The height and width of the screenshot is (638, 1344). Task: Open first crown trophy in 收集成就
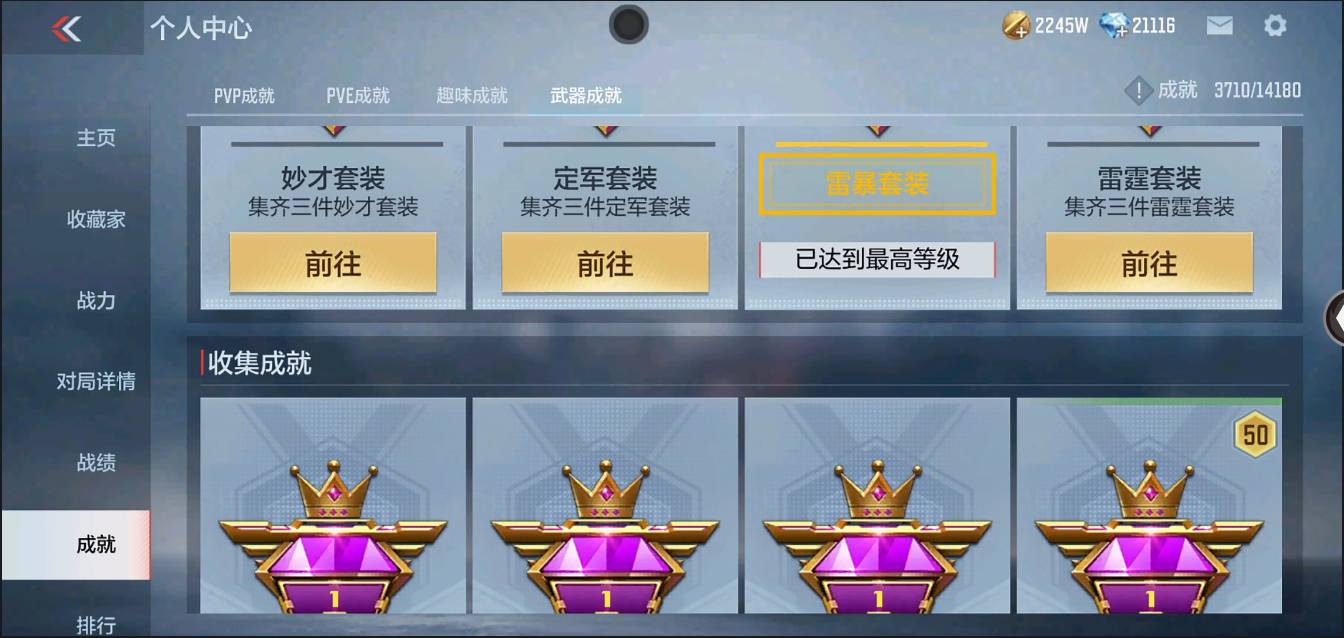tap(333, 505)
